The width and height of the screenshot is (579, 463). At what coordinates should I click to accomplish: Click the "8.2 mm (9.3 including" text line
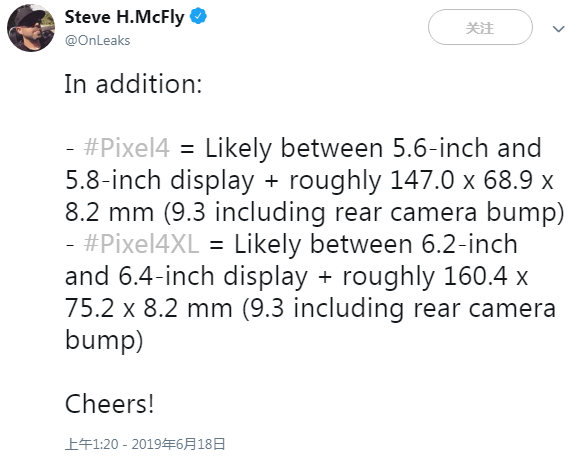pos(195,213)
